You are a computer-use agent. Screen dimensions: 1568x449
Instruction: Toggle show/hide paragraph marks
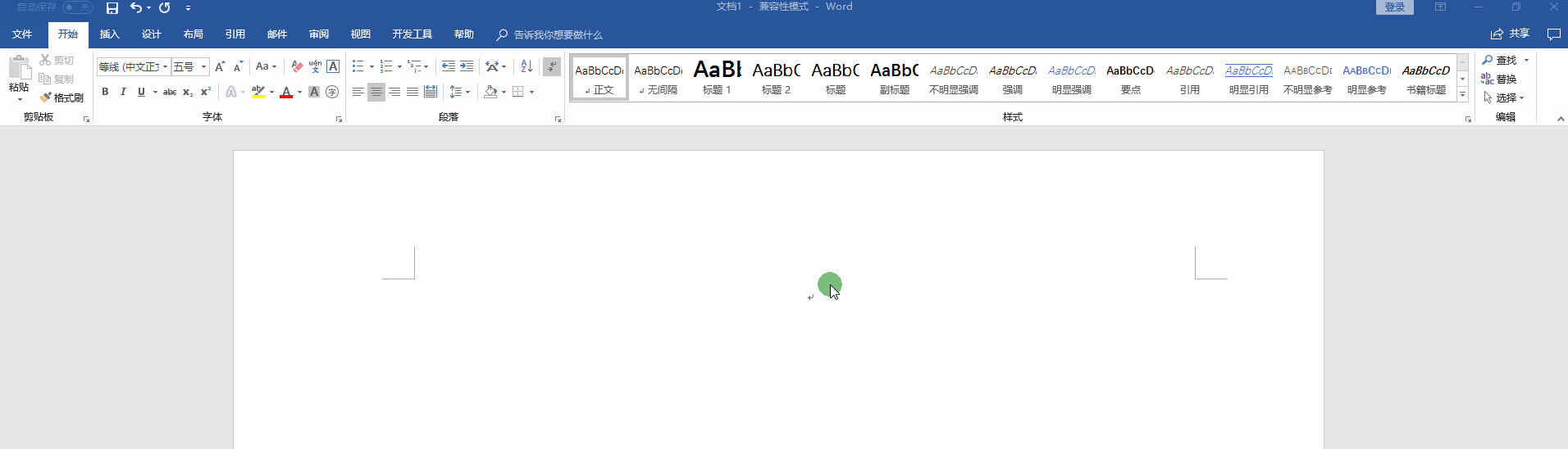click(x=552, y=66)
